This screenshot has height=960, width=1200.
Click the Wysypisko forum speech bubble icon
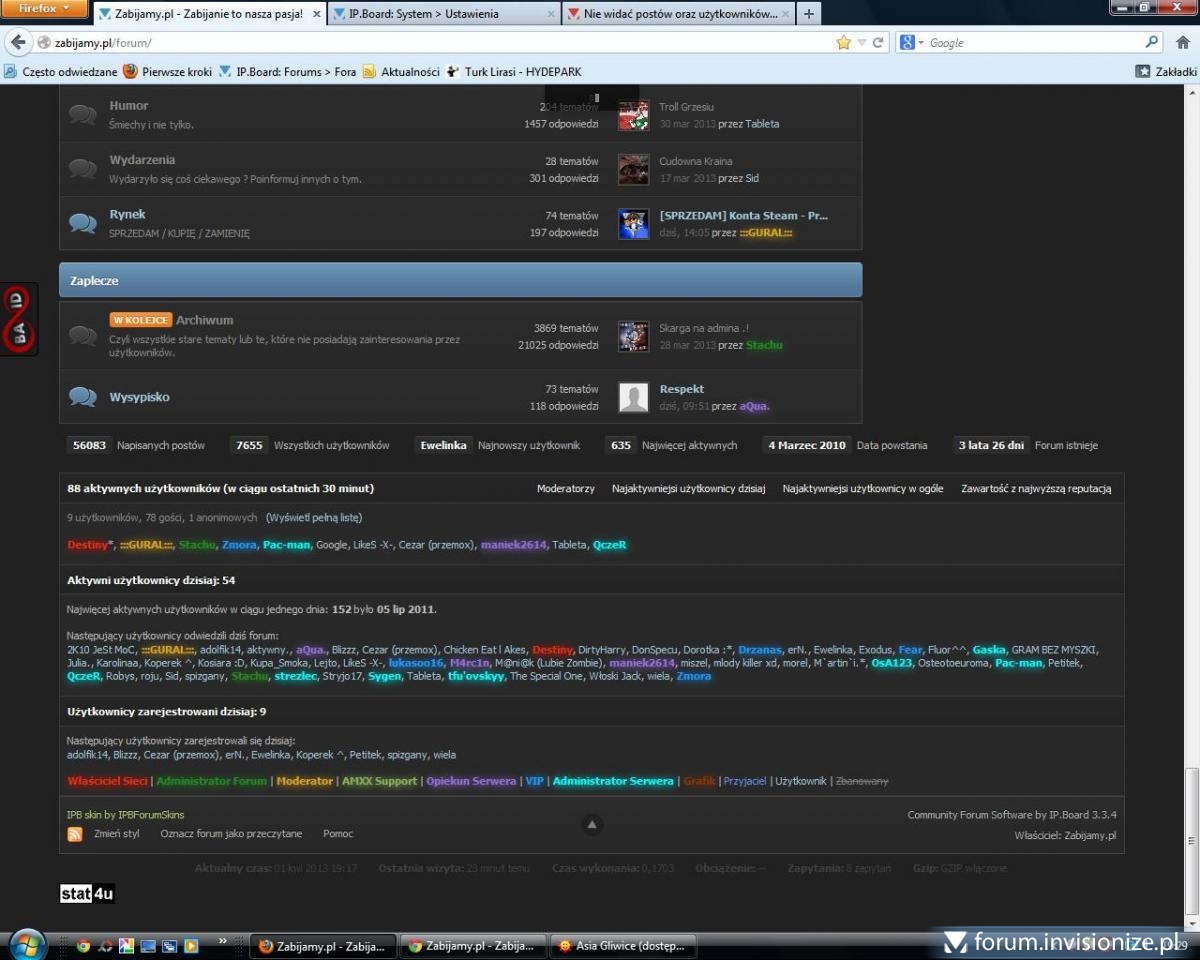click(x=83, y=397)
